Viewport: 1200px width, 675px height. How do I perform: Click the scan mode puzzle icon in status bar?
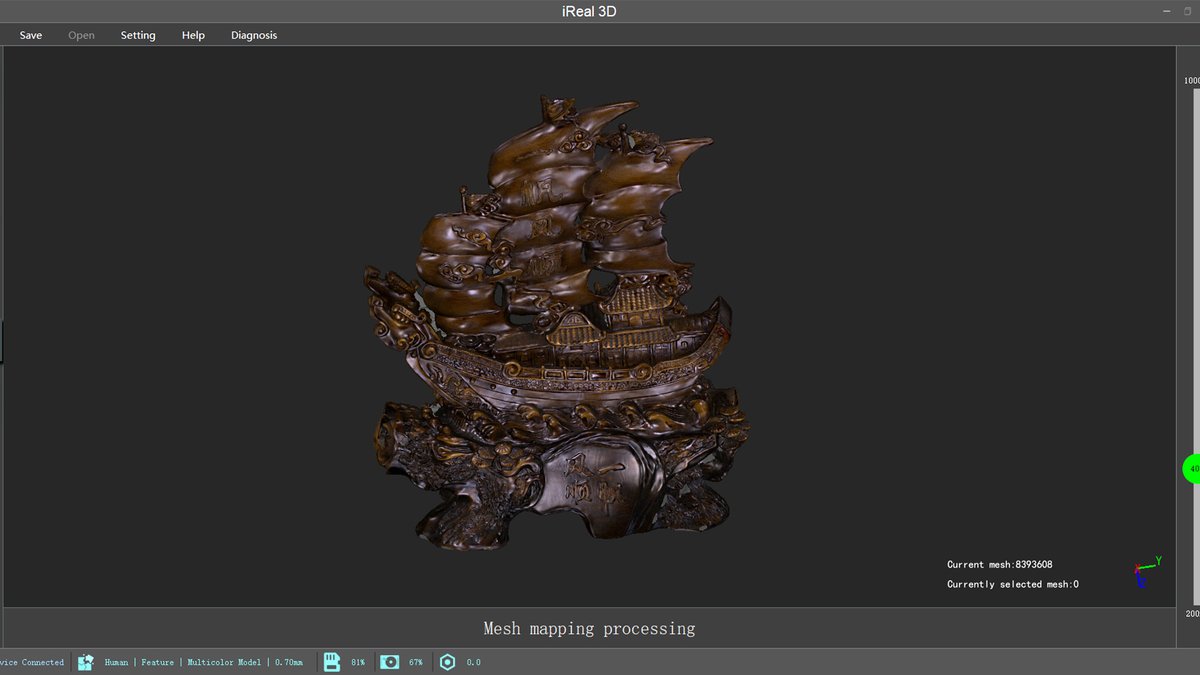coord(86,662)
